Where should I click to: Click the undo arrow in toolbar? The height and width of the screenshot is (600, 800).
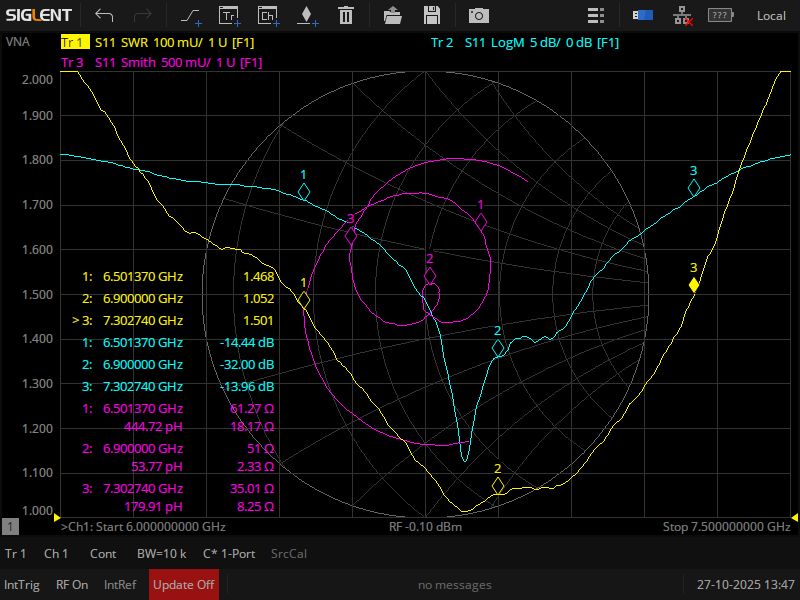(104, 15)
